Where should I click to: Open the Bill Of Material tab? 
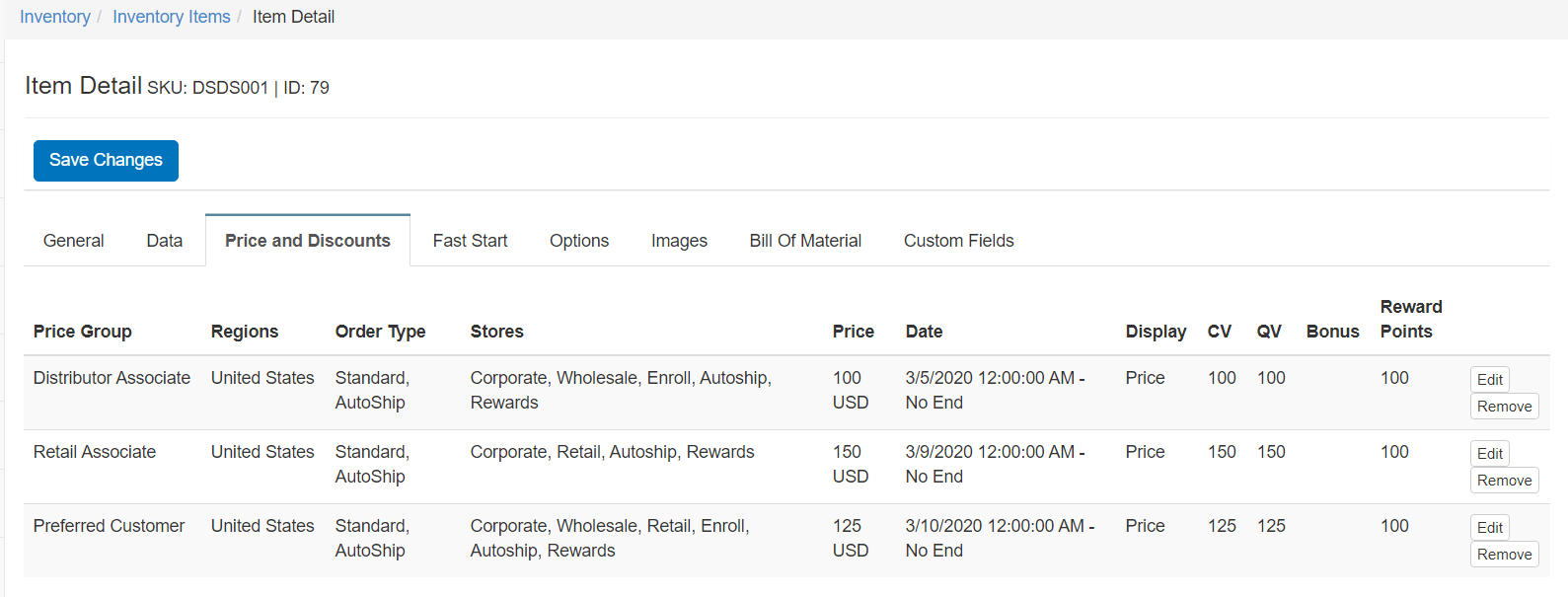(x=805, y=241)
